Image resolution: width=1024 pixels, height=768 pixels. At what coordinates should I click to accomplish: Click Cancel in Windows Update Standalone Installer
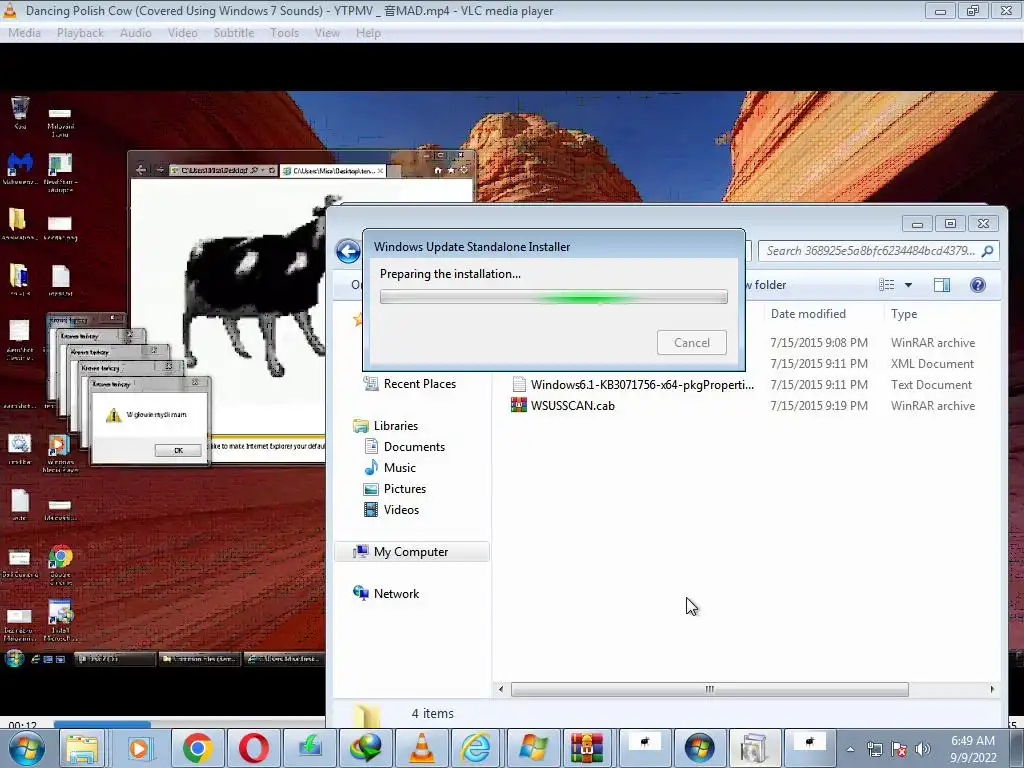click(x=692, y=343)
